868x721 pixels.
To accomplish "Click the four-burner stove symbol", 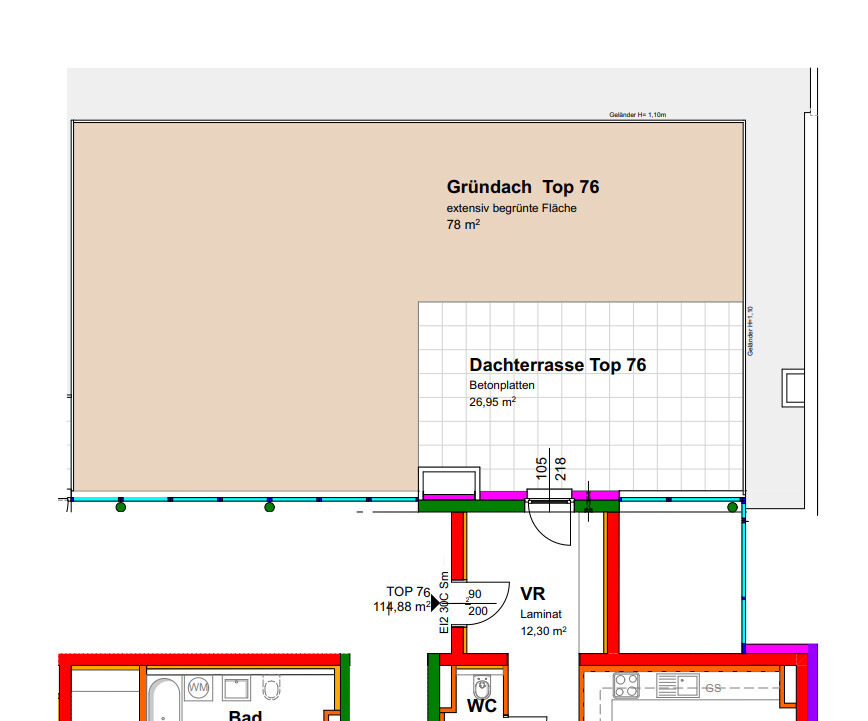I will click(x=626, y=685).
